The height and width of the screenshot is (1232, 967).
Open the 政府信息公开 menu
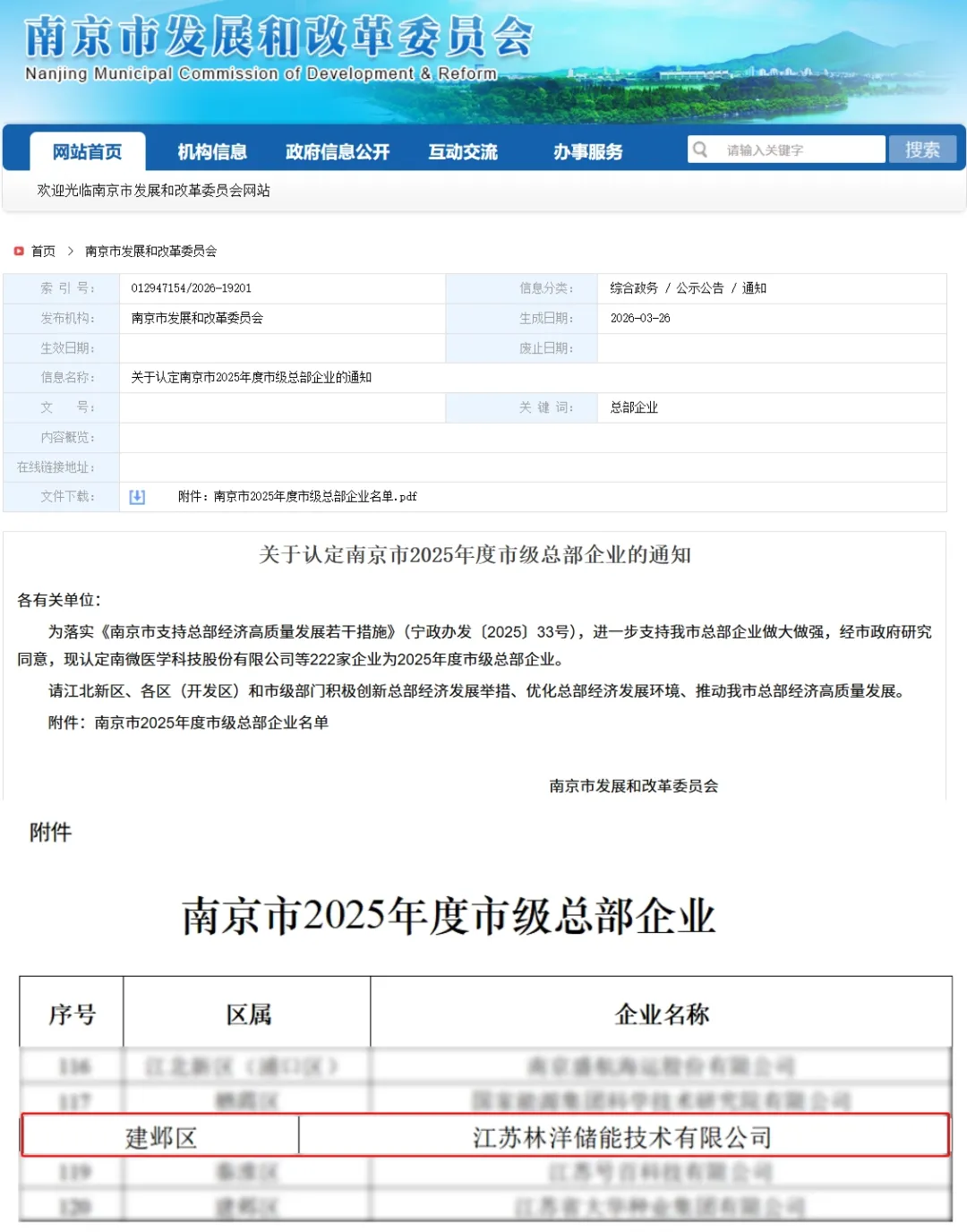338,152
